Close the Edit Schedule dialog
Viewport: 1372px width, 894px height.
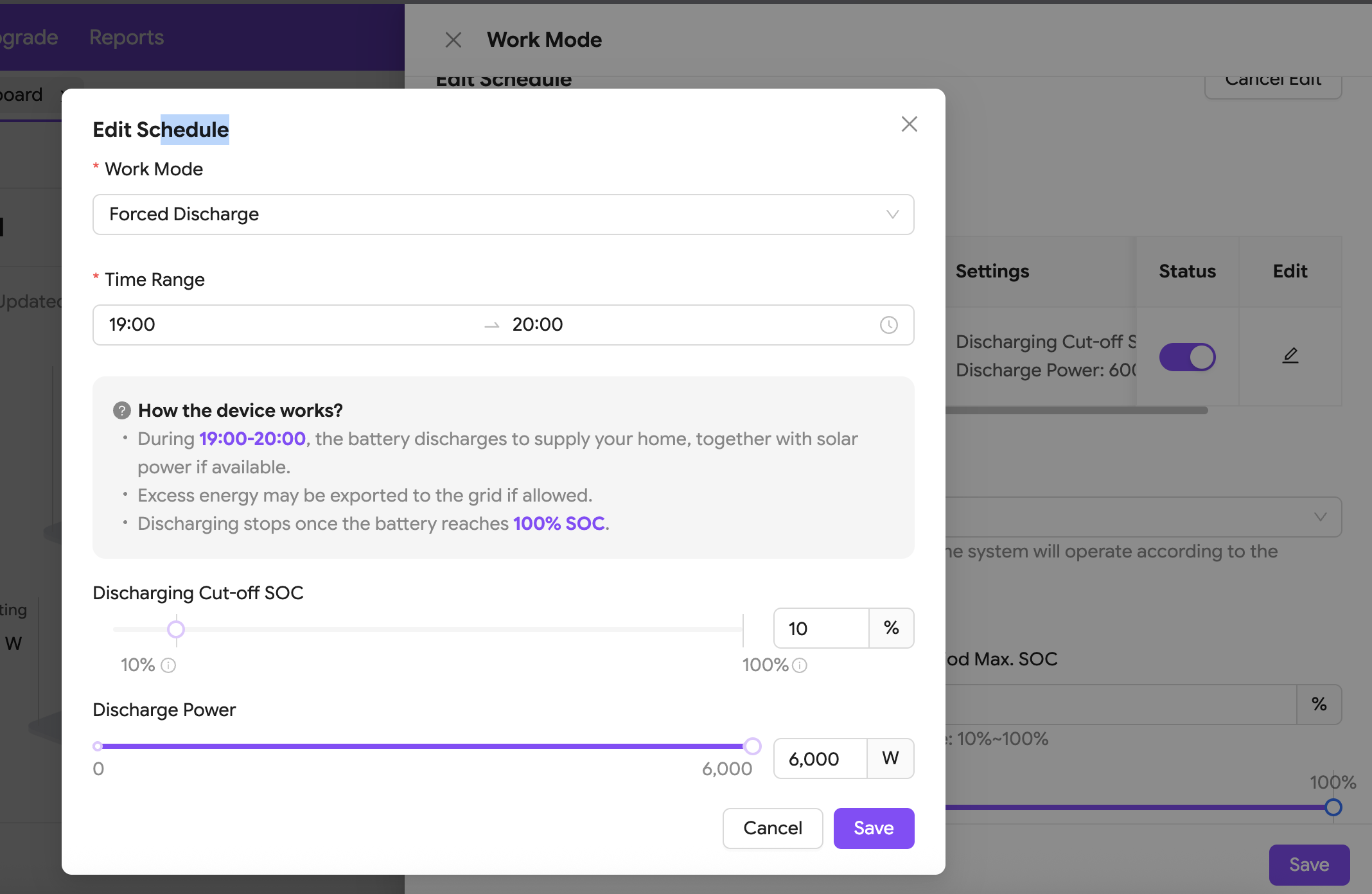[x=909, y=124]
